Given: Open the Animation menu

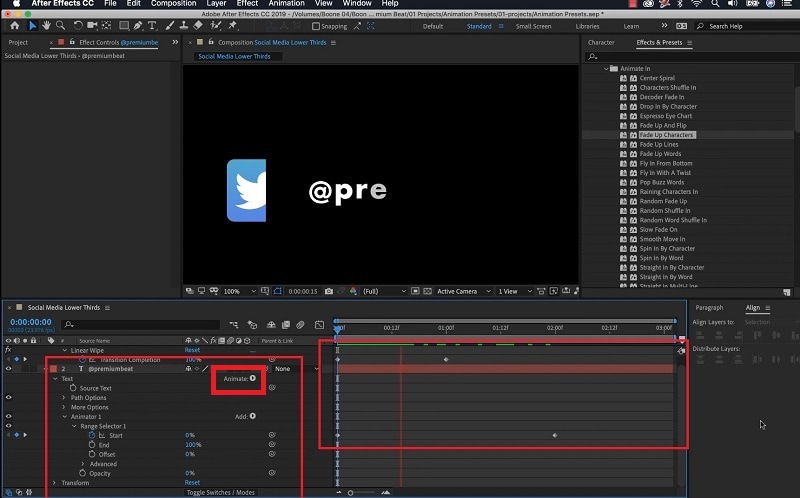Looking at the screenshot, I should [286, 4].
